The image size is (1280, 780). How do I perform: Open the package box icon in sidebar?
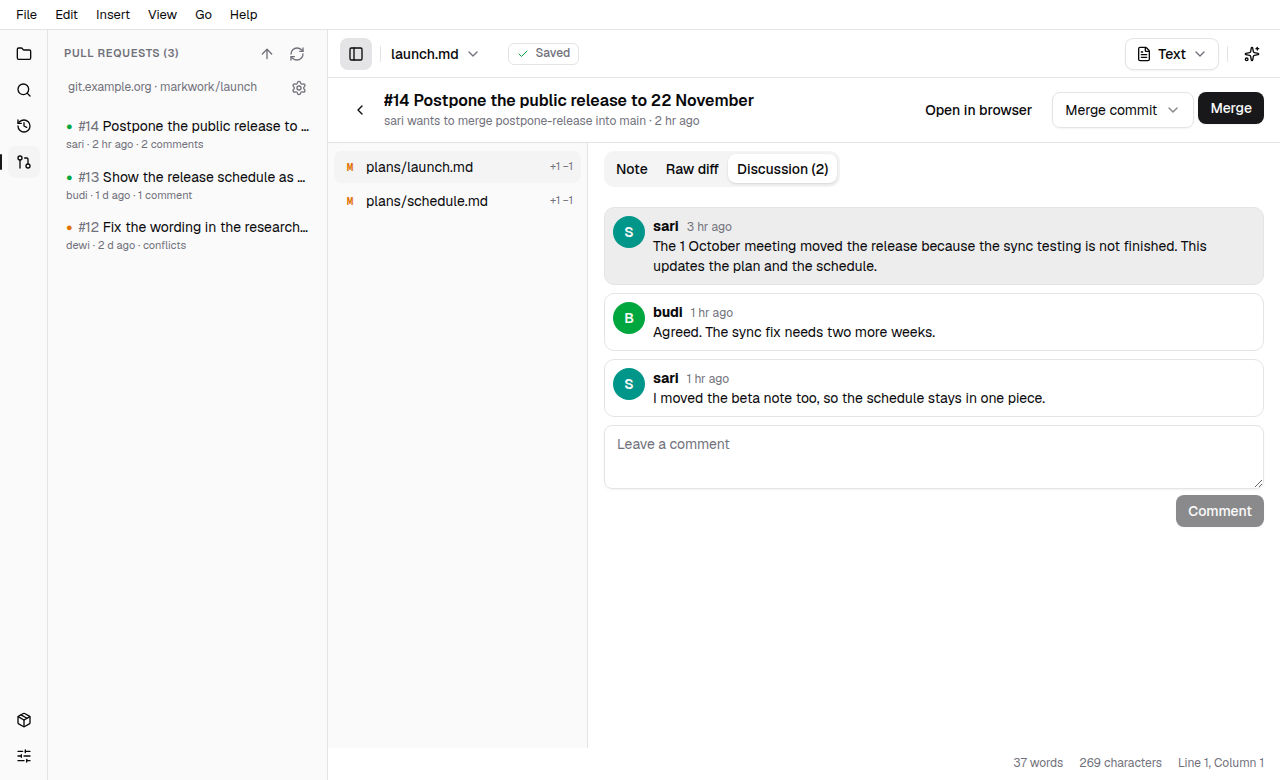24,720
